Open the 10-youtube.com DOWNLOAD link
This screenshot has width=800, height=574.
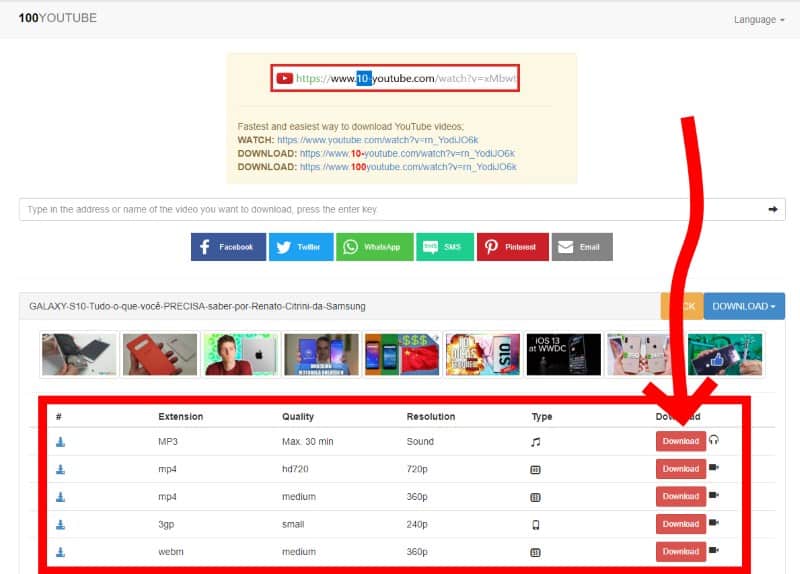tap(407, 154)
